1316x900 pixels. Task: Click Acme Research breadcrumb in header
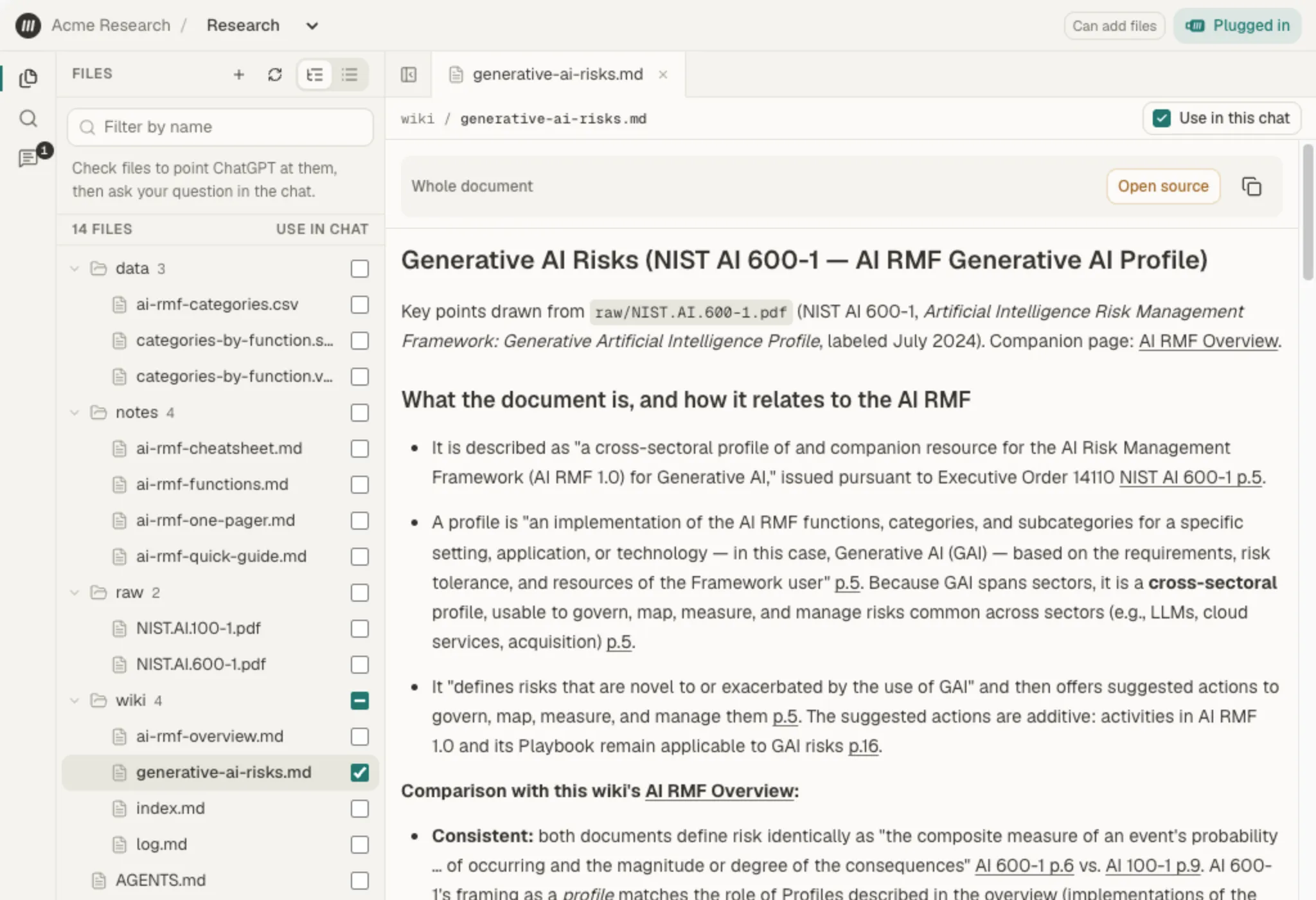(x=111, y=26)
